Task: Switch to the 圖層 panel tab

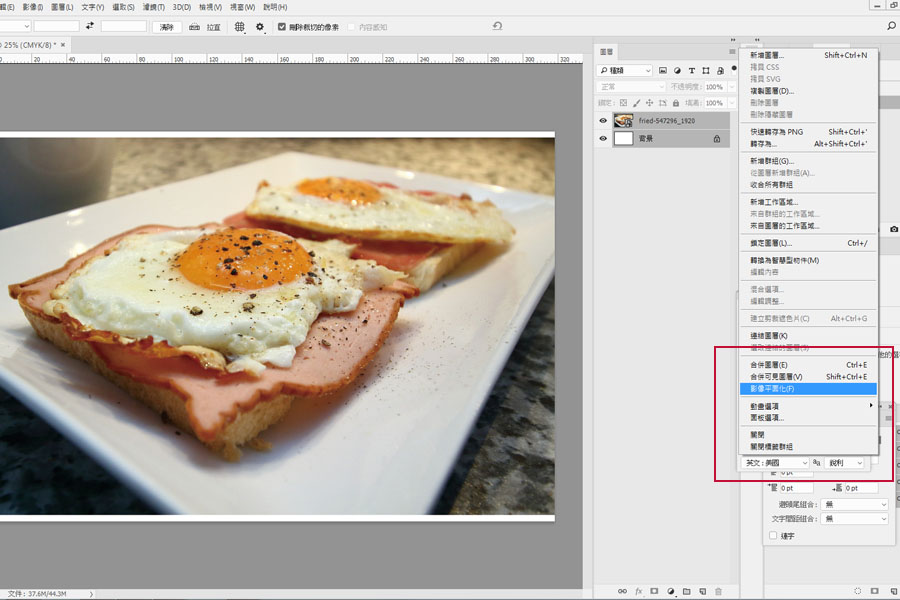Action: pyautogui.click(x=607, y=52)
